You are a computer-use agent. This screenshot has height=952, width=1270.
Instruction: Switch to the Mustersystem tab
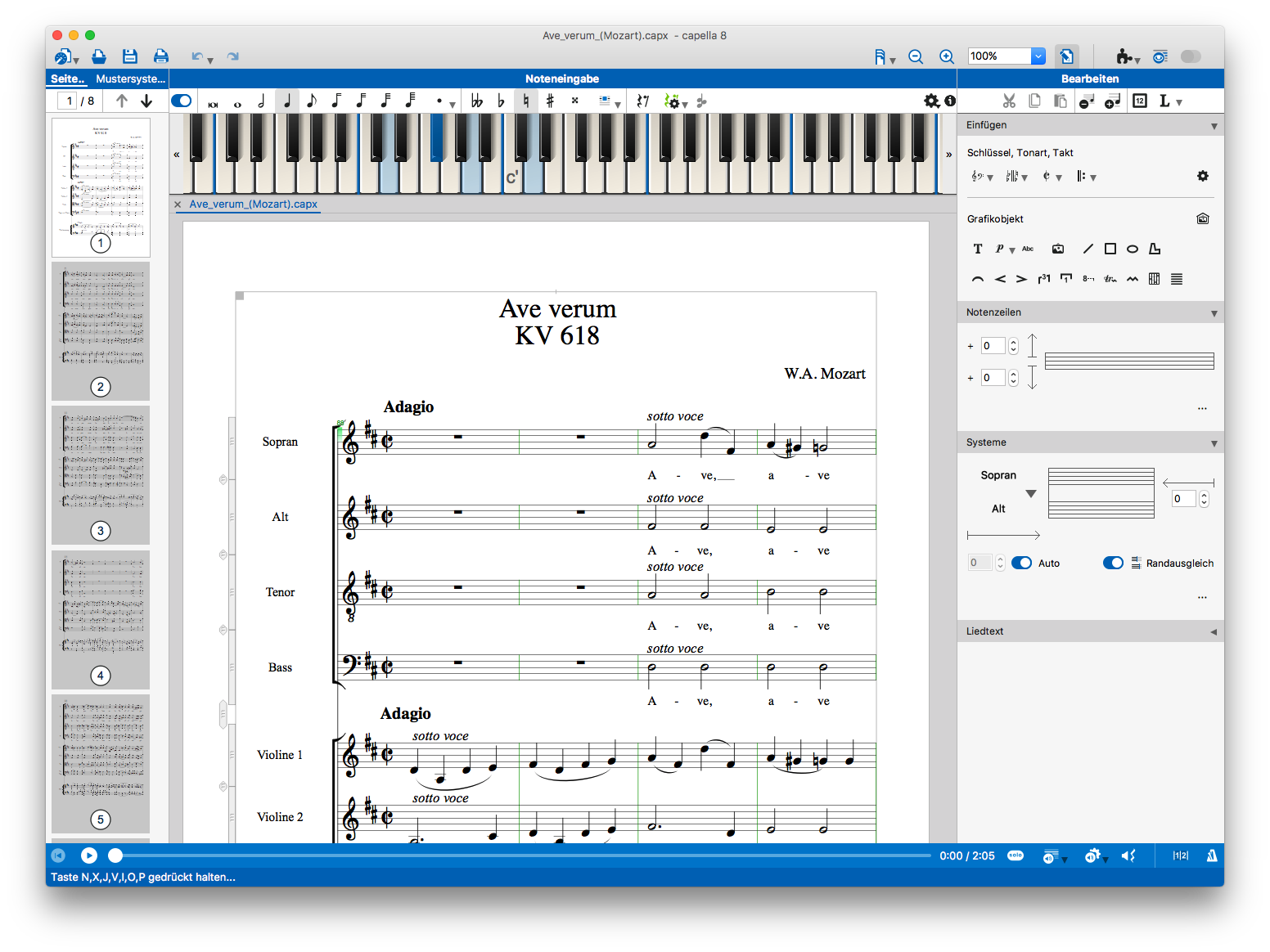pos(131,79)
